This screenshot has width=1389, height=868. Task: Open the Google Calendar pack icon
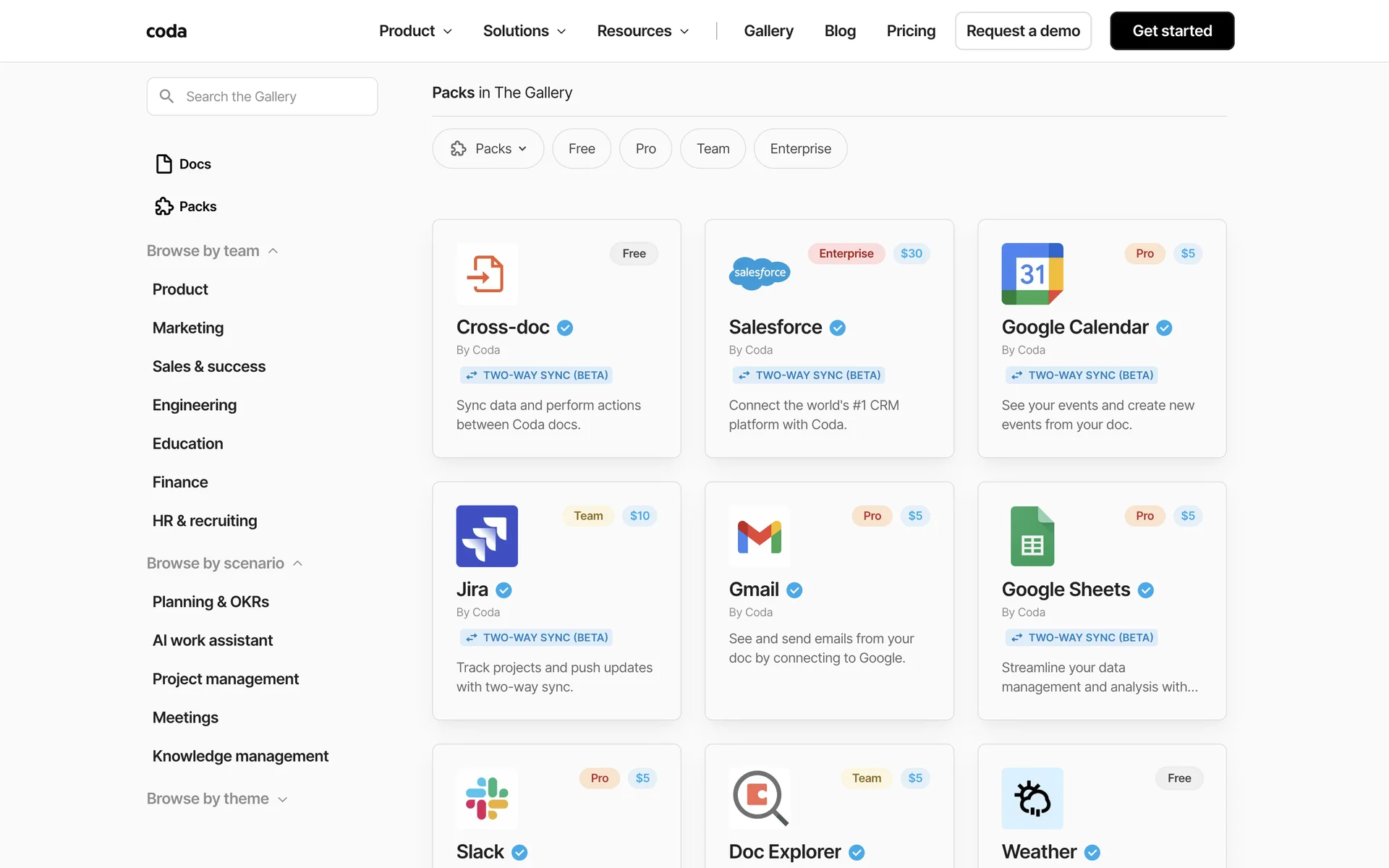(x=1032, y=273)
